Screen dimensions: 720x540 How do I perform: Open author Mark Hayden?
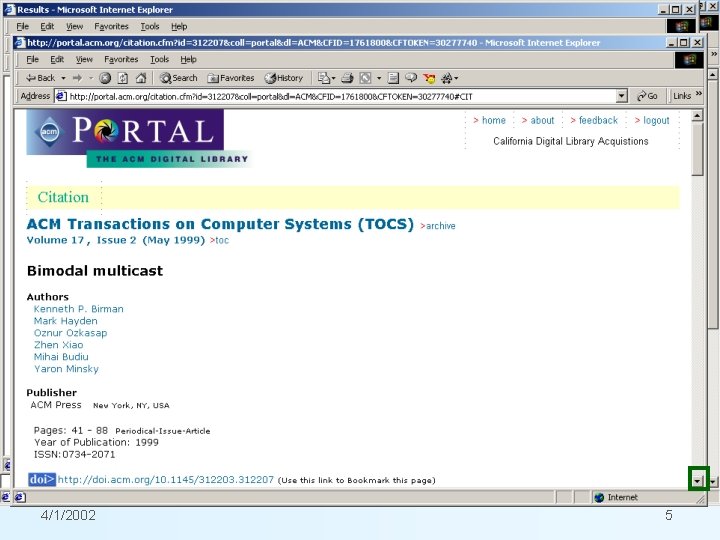66,321
